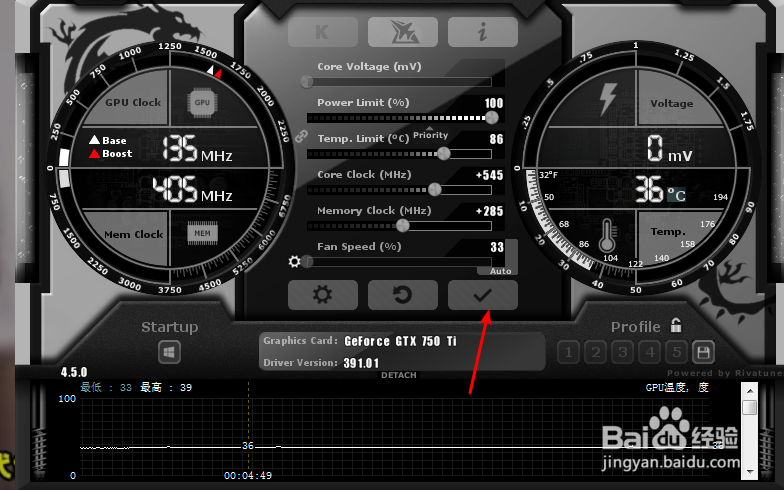The height and width of the screenshot is (490, 784).
Task: Click the scroll down arrow of monitor graph
Action: tap(750, 470)
